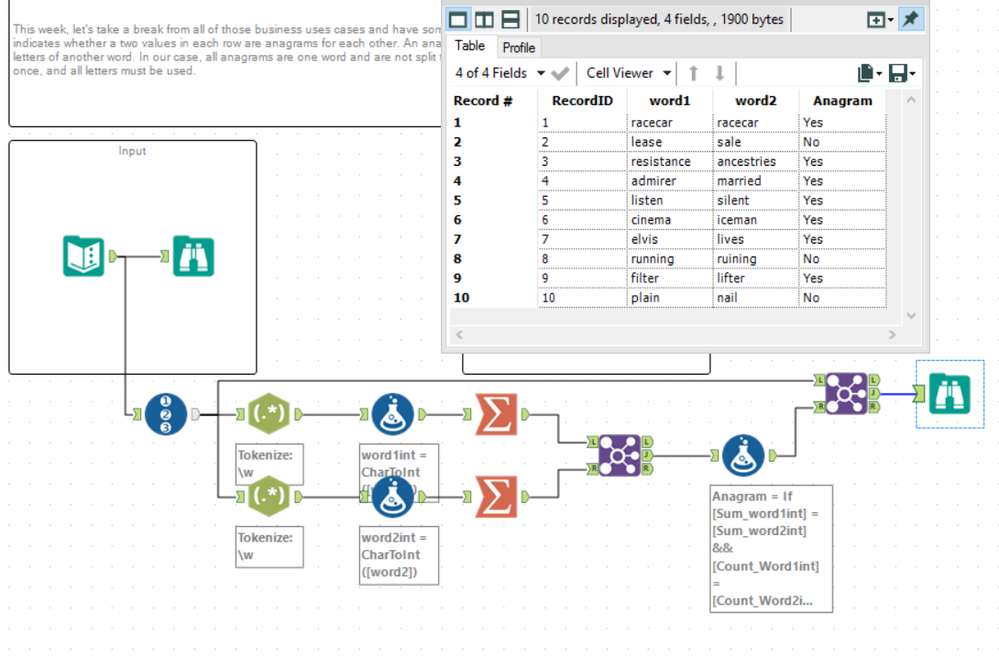Click the Anagram formula annotation box
The image size is (999, 656).
tap(771, 549)
